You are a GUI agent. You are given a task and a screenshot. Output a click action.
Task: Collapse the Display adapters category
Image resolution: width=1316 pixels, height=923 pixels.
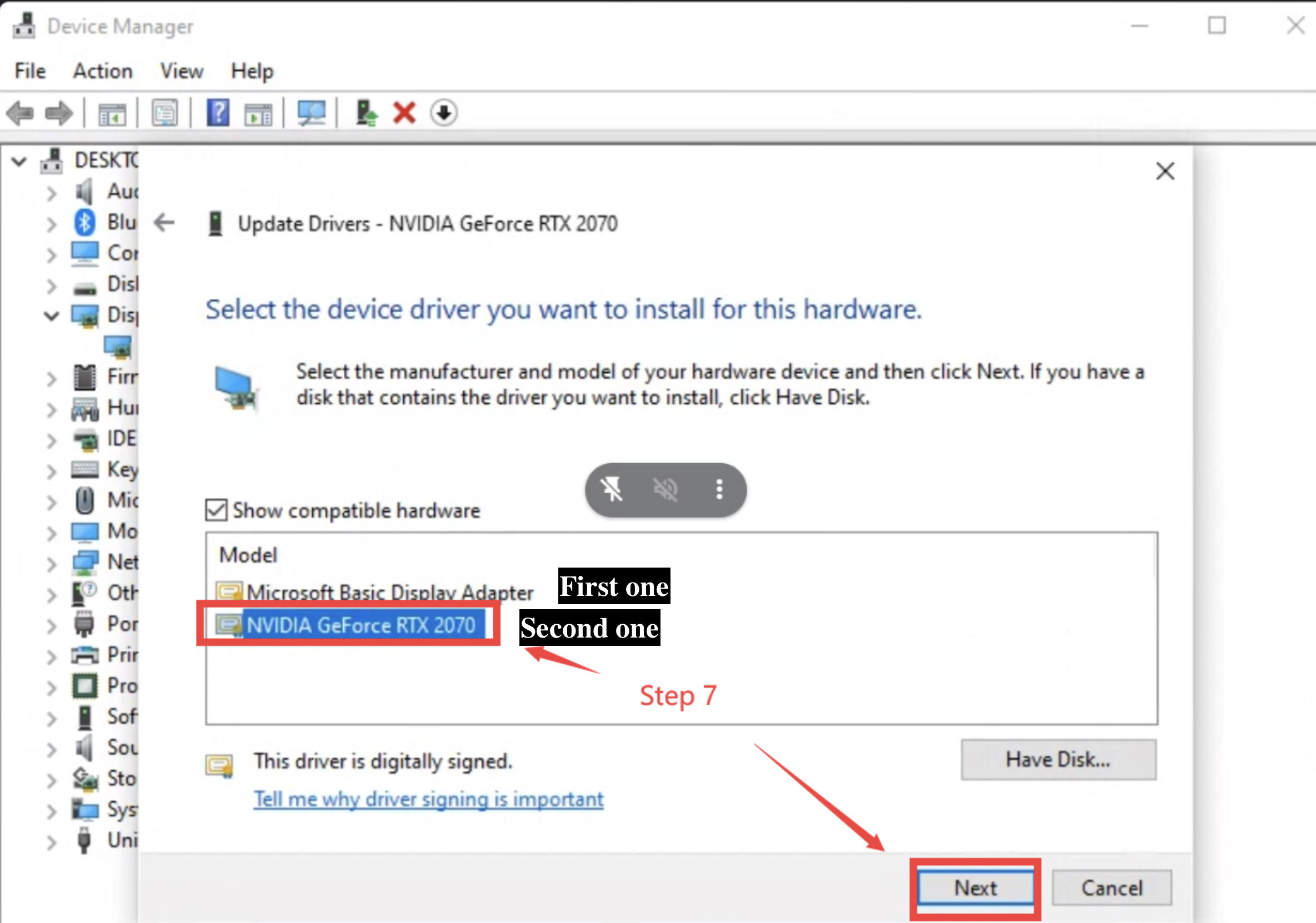(52, 315)
